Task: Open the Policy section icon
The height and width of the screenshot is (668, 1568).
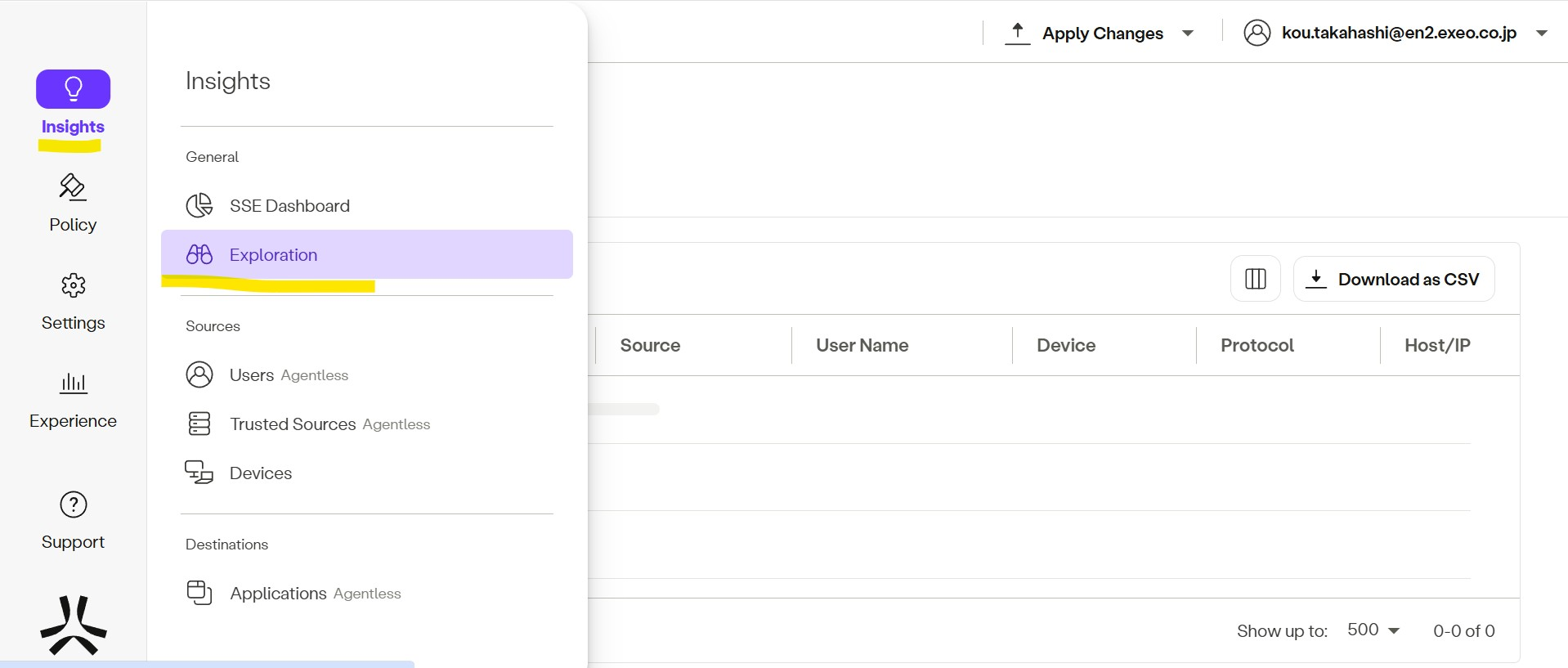Action: tap(73, 187)
